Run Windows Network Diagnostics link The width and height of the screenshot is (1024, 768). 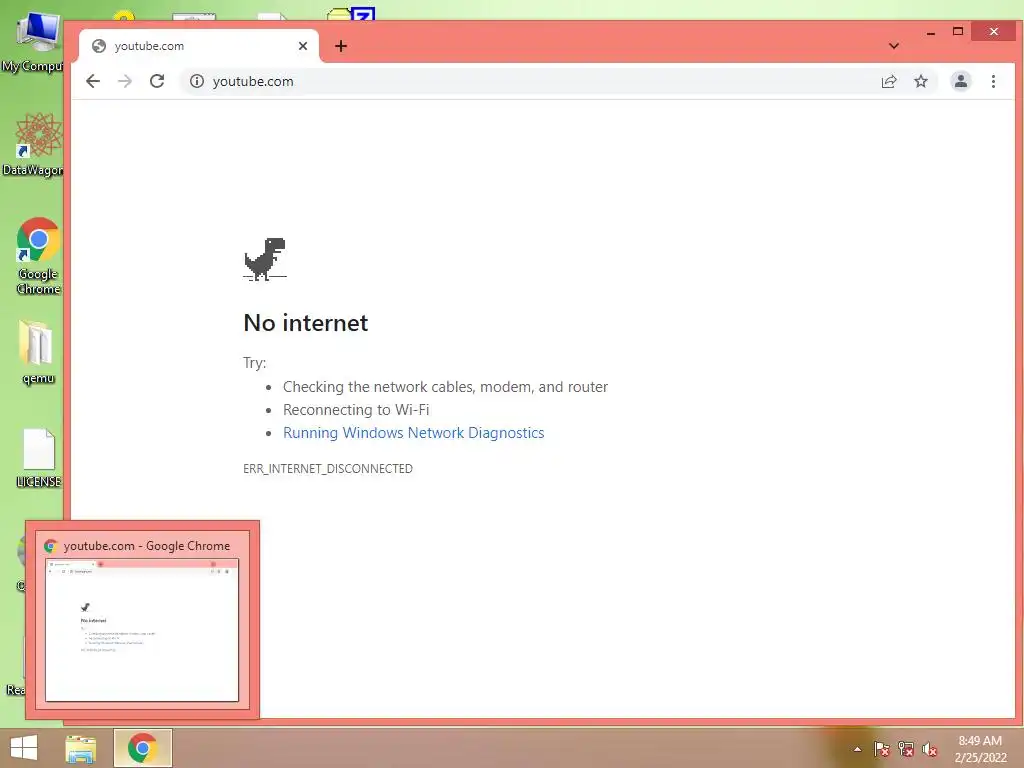point(413,432)
